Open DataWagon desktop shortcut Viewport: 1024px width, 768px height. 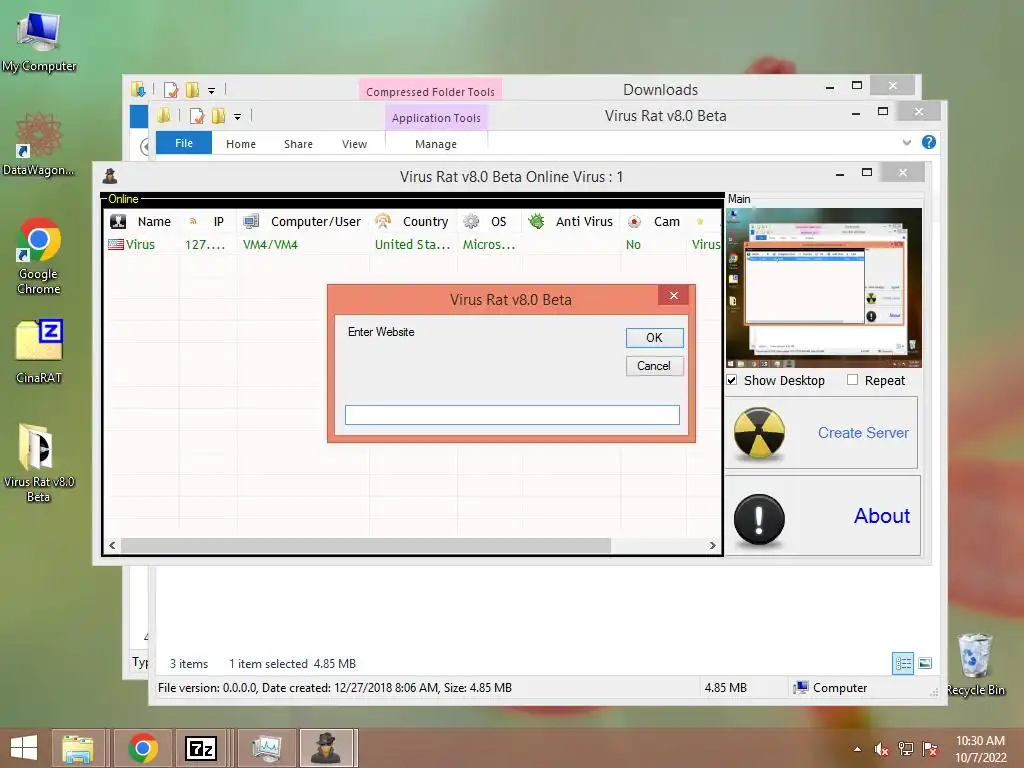click(39, 144)
